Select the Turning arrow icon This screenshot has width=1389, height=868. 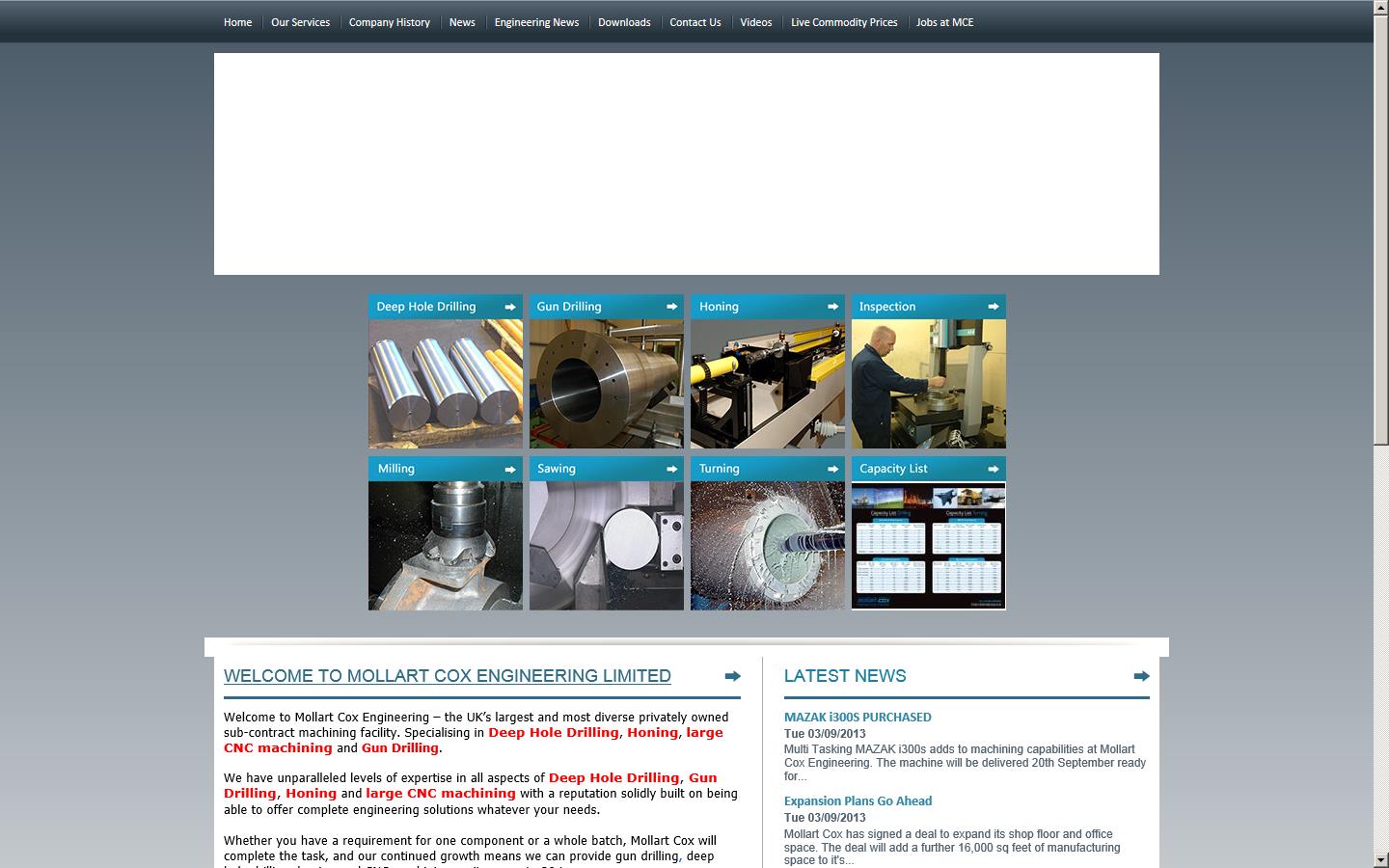coord(831,468)
